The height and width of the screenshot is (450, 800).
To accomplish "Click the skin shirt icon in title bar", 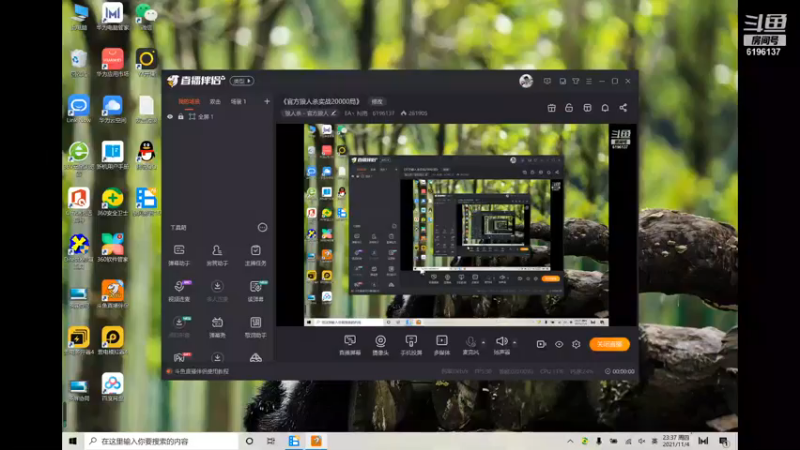I will (576, 81).
